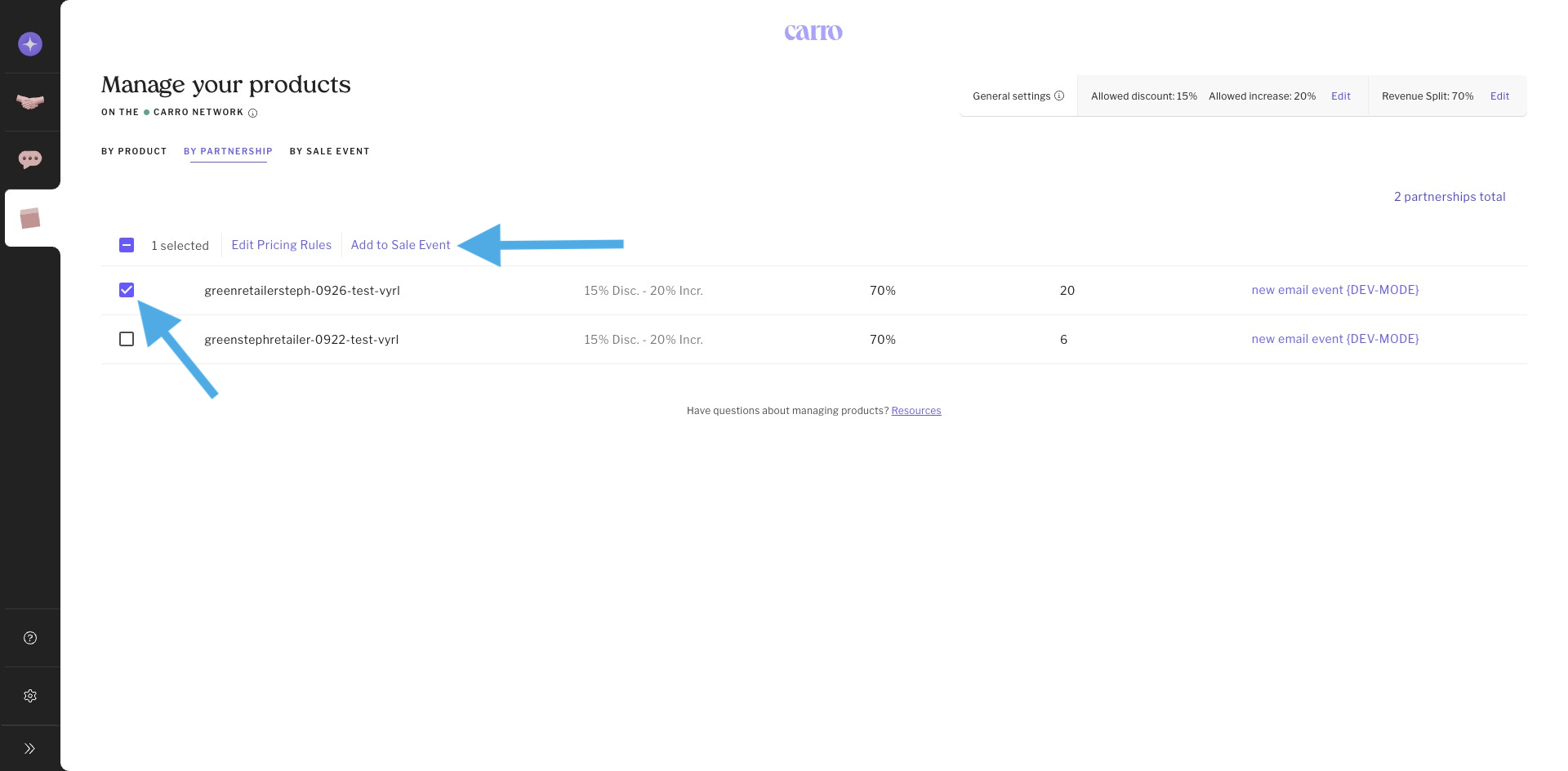The width and height of the screenshot is (1568, 771).
Task: Click the General settings info icon
Action: (x=1059, y=96)
